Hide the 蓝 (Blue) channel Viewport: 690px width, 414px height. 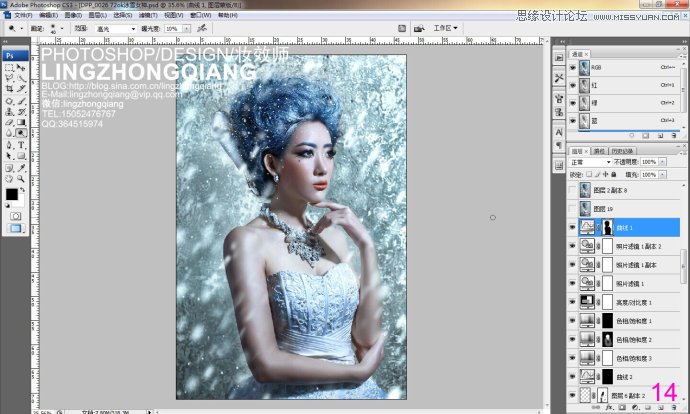pos(573,121)
